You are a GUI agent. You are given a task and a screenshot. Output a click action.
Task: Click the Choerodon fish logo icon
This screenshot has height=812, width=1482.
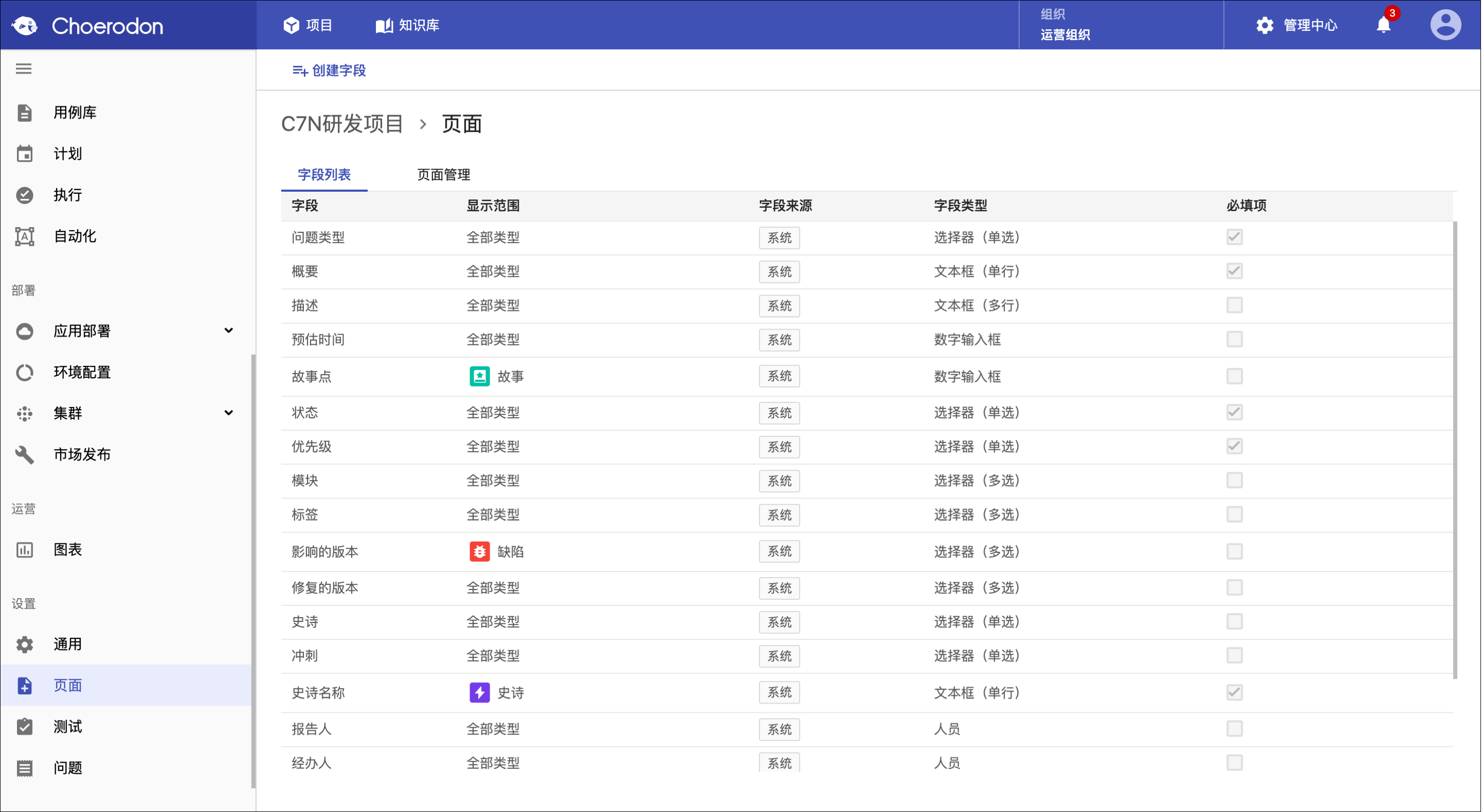(24, 25)
